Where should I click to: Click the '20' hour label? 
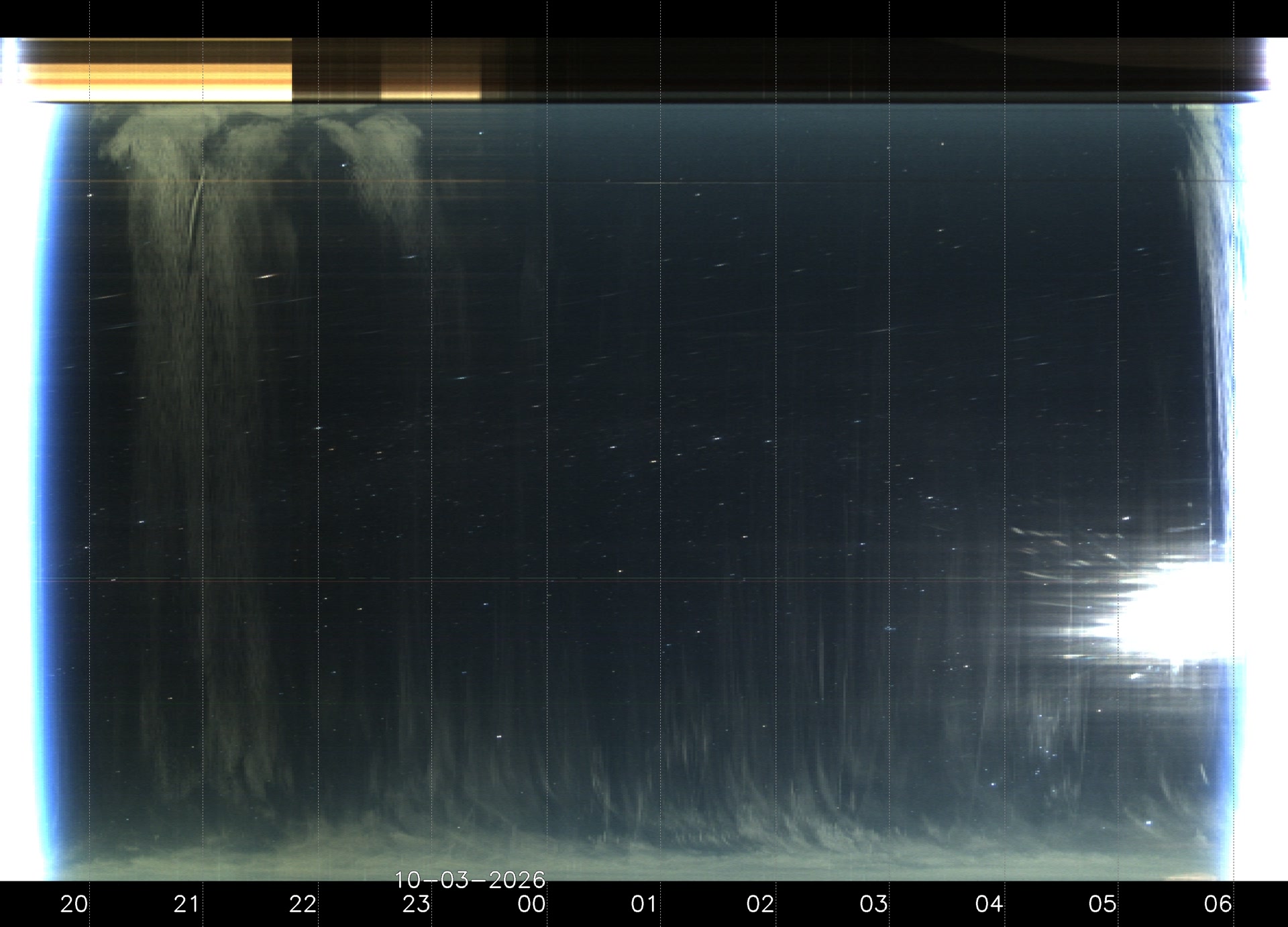click(x=74, y=904)
